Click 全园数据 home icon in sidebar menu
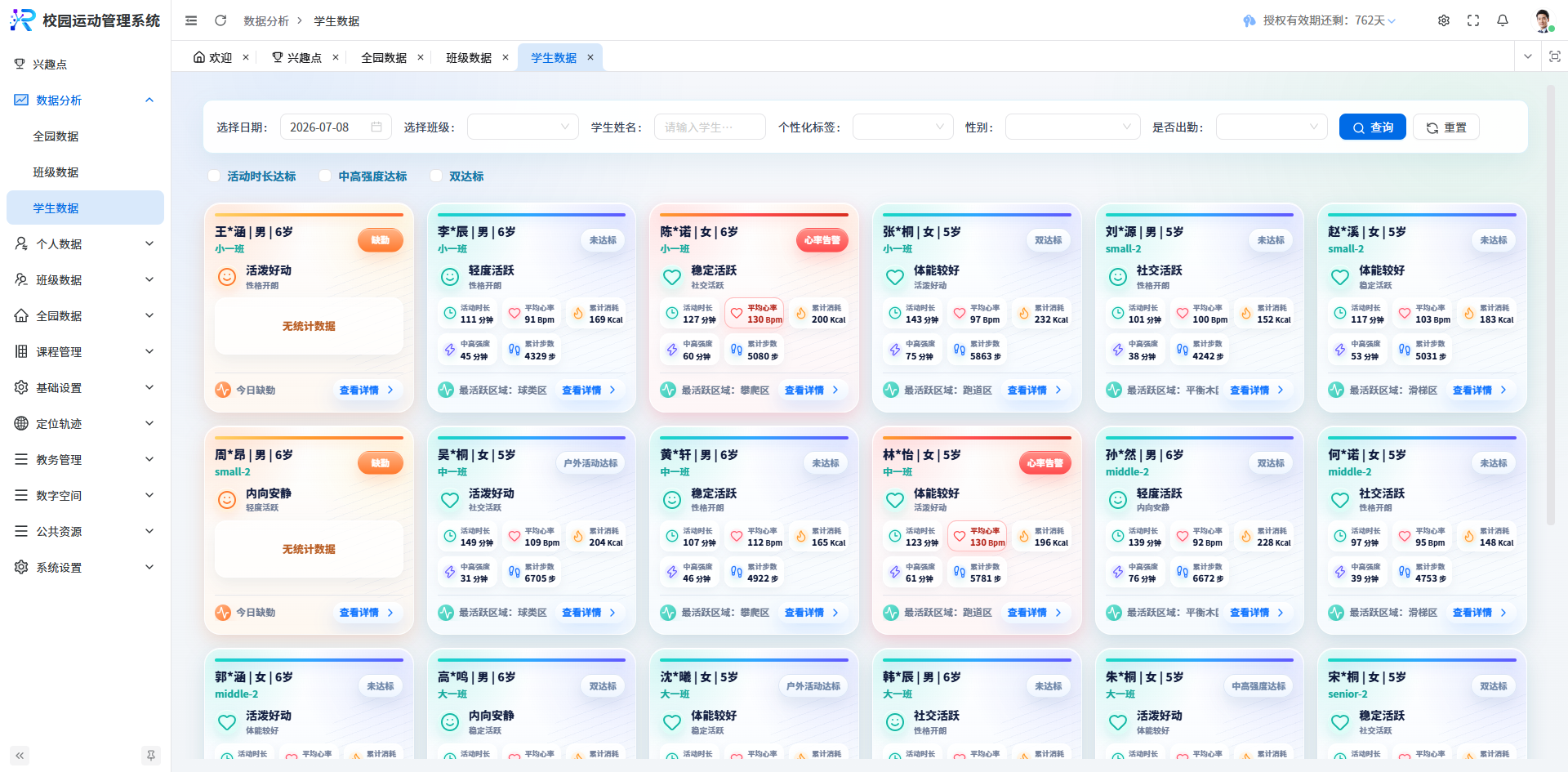Viewport: 1568px width, 772px height. tap(21, 315)
